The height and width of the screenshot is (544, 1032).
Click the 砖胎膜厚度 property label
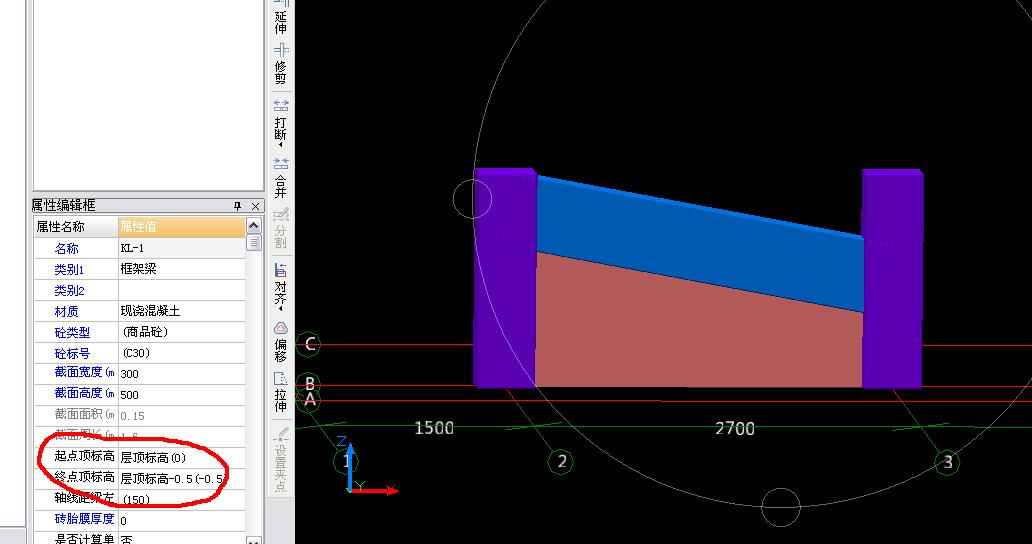coord(84,519)
